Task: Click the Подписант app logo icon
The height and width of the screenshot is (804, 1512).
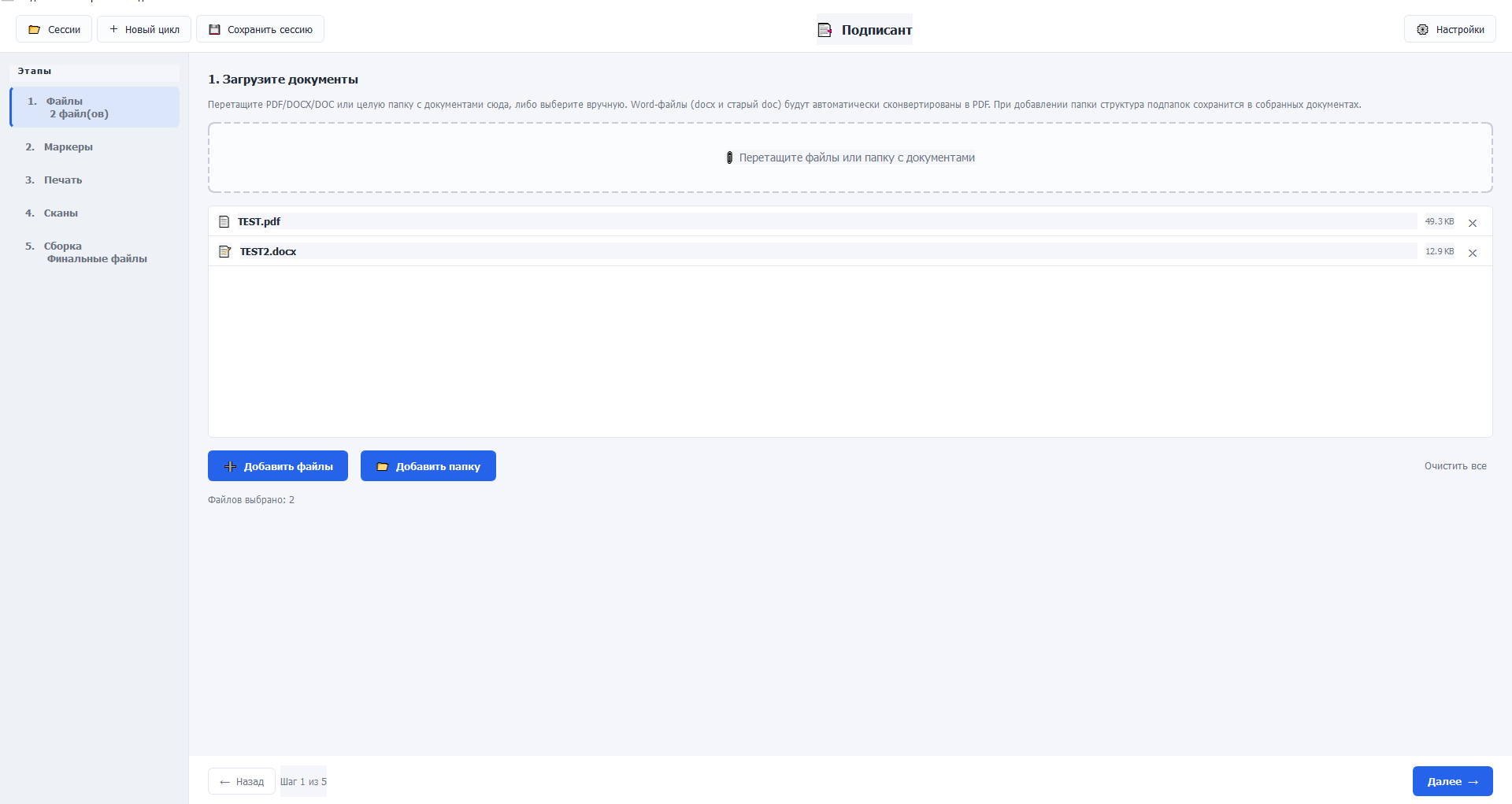Action: coord(825,30)
